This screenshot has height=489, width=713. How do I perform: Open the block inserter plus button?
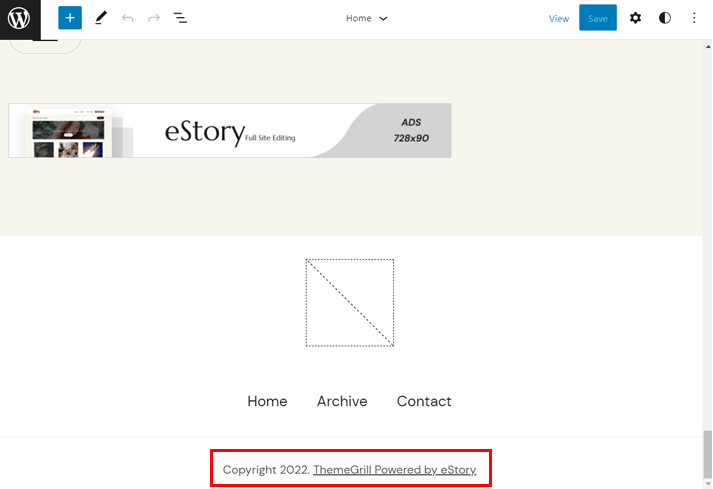click(69, 18)
